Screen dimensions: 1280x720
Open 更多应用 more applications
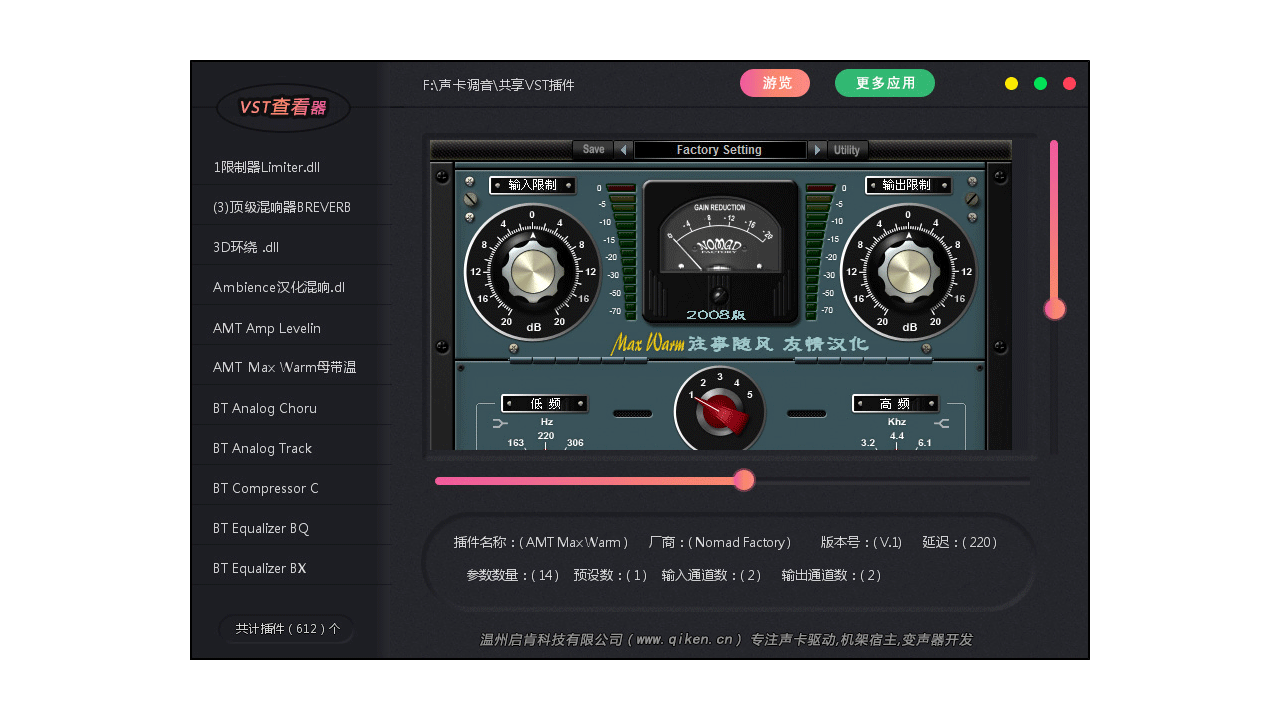point(884,83)
